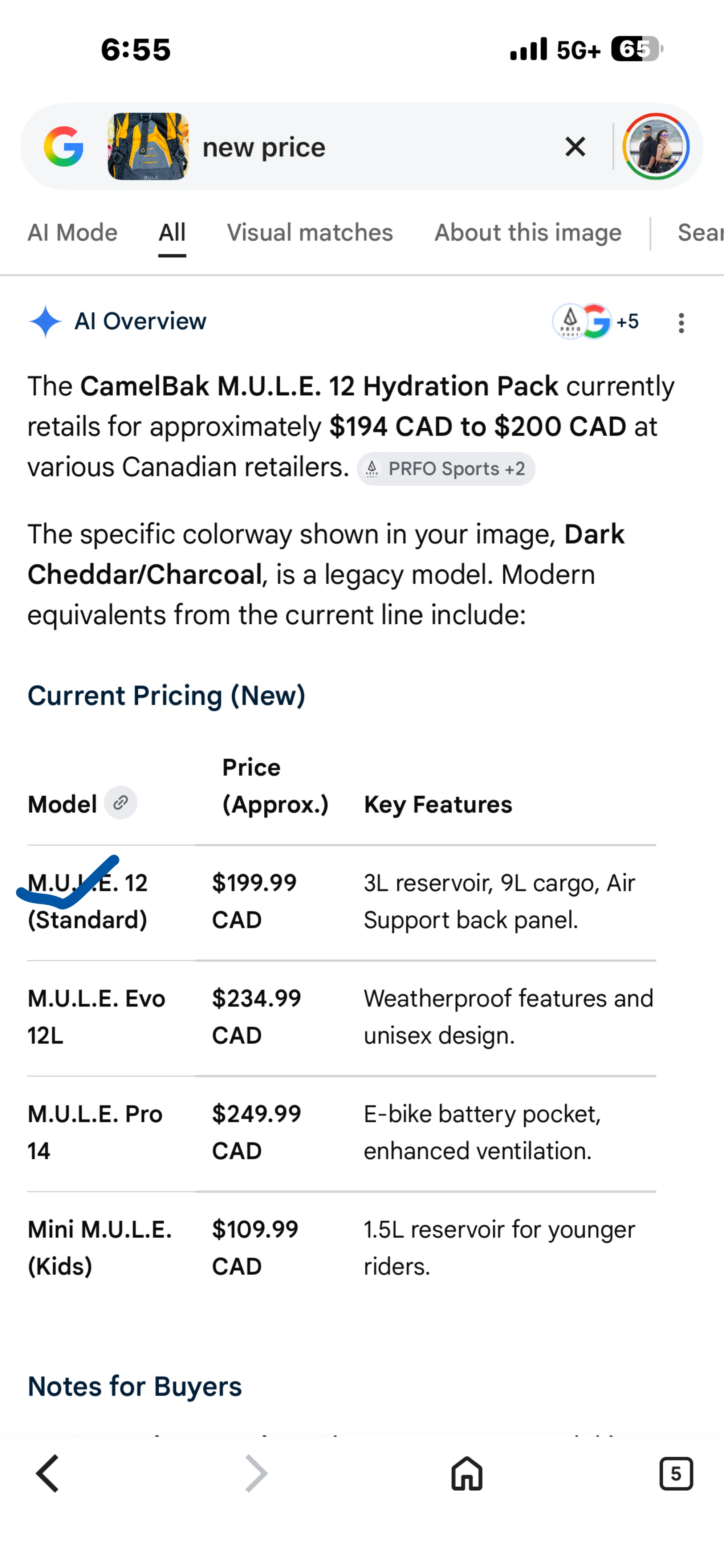The width and height of the screenshot is (724, 1568).
Task: Select the All tab
Action: [172, 233]
